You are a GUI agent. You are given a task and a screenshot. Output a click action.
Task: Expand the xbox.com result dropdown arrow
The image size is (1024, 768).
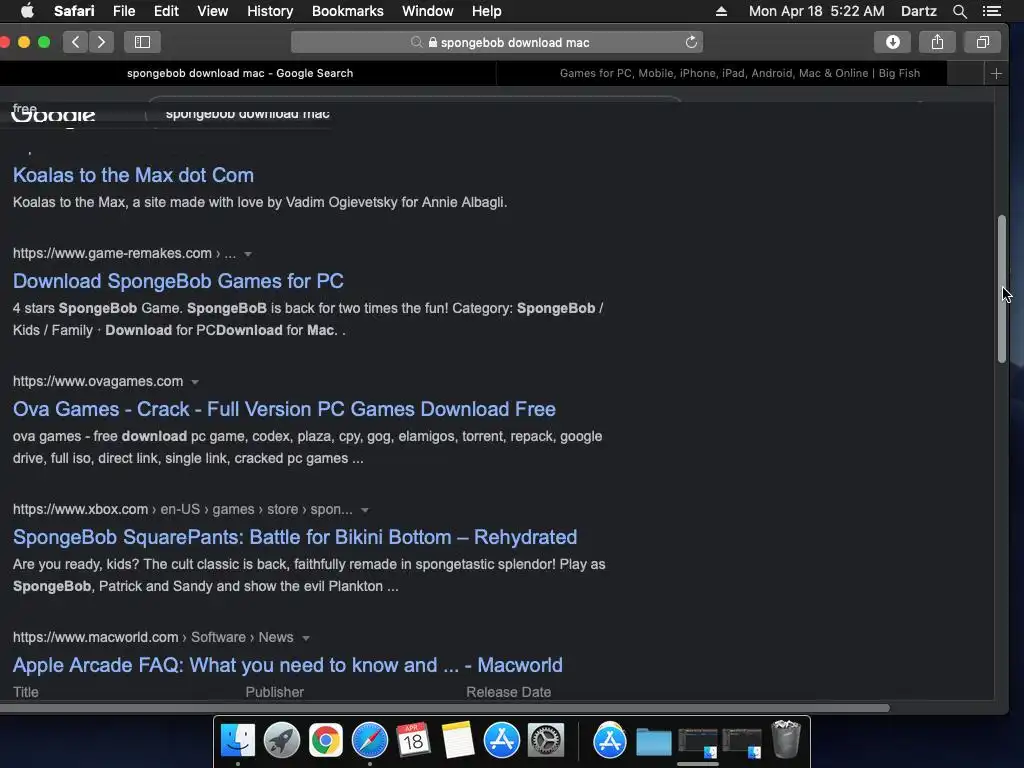click(x=364, y=510)
